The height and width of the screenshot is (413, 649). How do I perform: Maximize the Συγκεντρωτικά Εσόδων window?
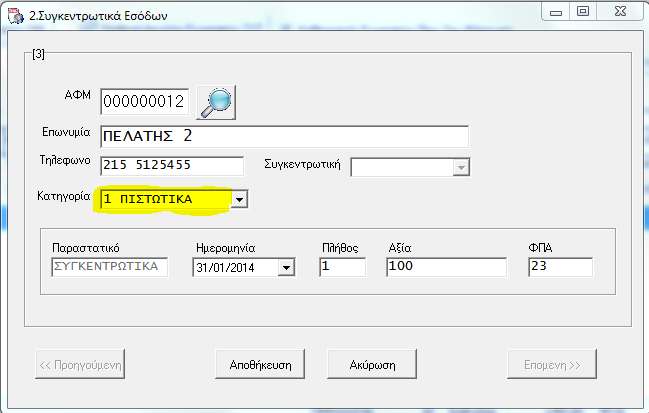(x=583, y=12)
